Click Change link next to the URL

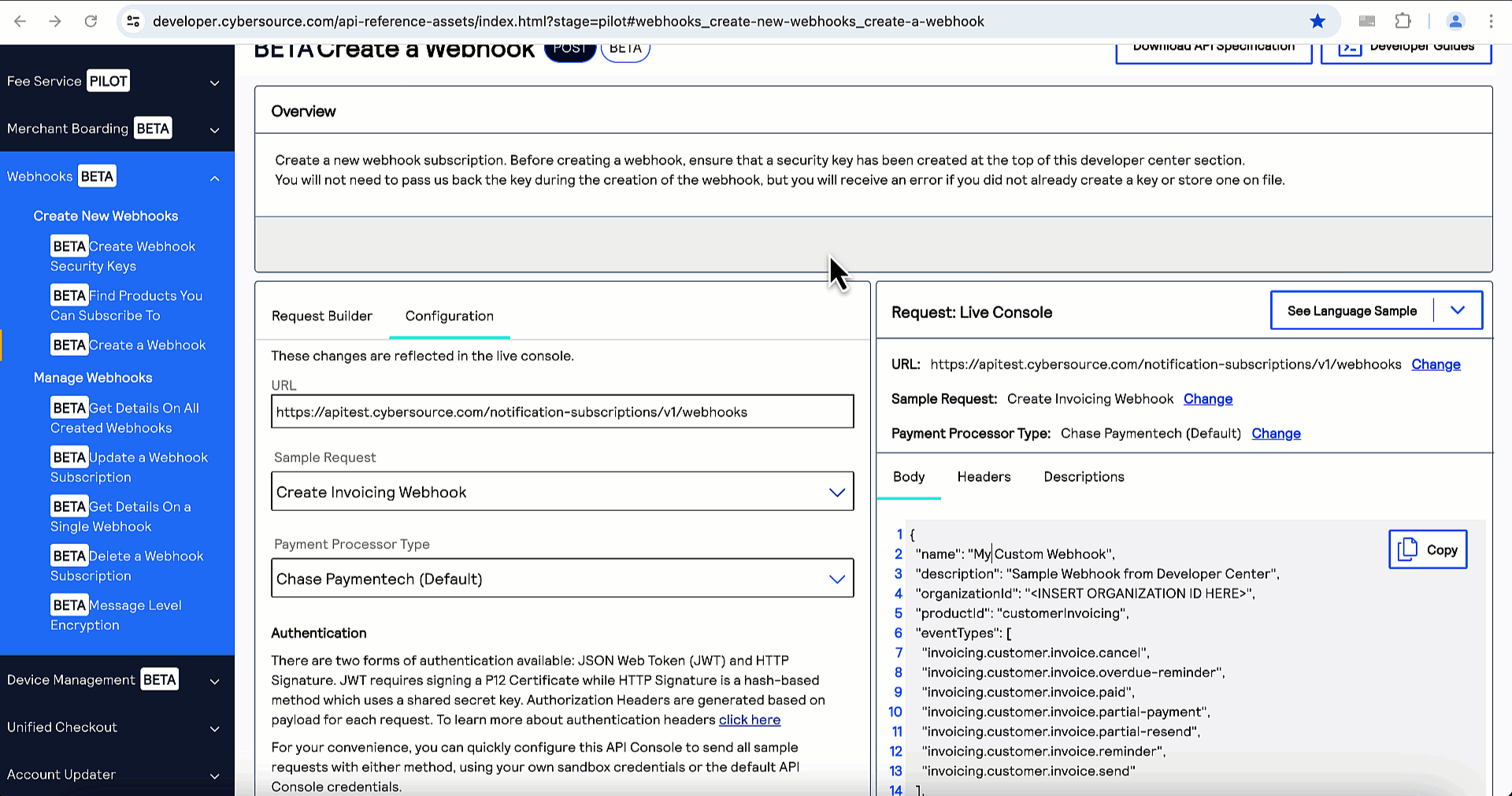pos(1436,365)
